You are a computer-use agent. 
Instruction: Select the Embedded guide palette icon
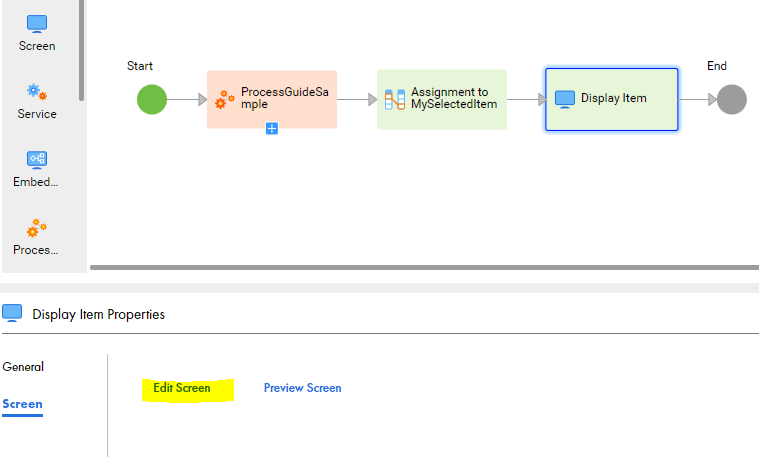tap(37, 160)
